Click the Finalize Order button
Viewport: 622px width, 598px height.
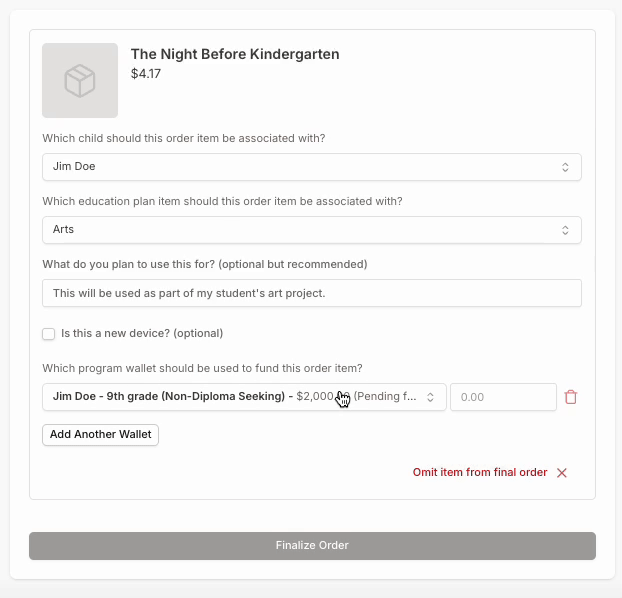click(312, 546)
